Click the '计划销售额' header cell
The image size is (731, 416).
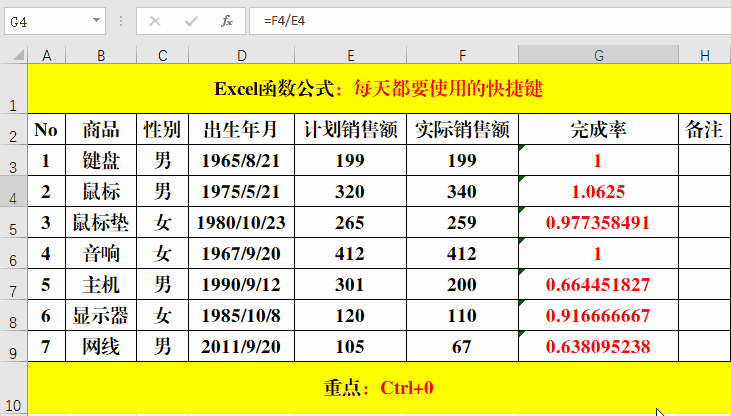pos(351,129)
